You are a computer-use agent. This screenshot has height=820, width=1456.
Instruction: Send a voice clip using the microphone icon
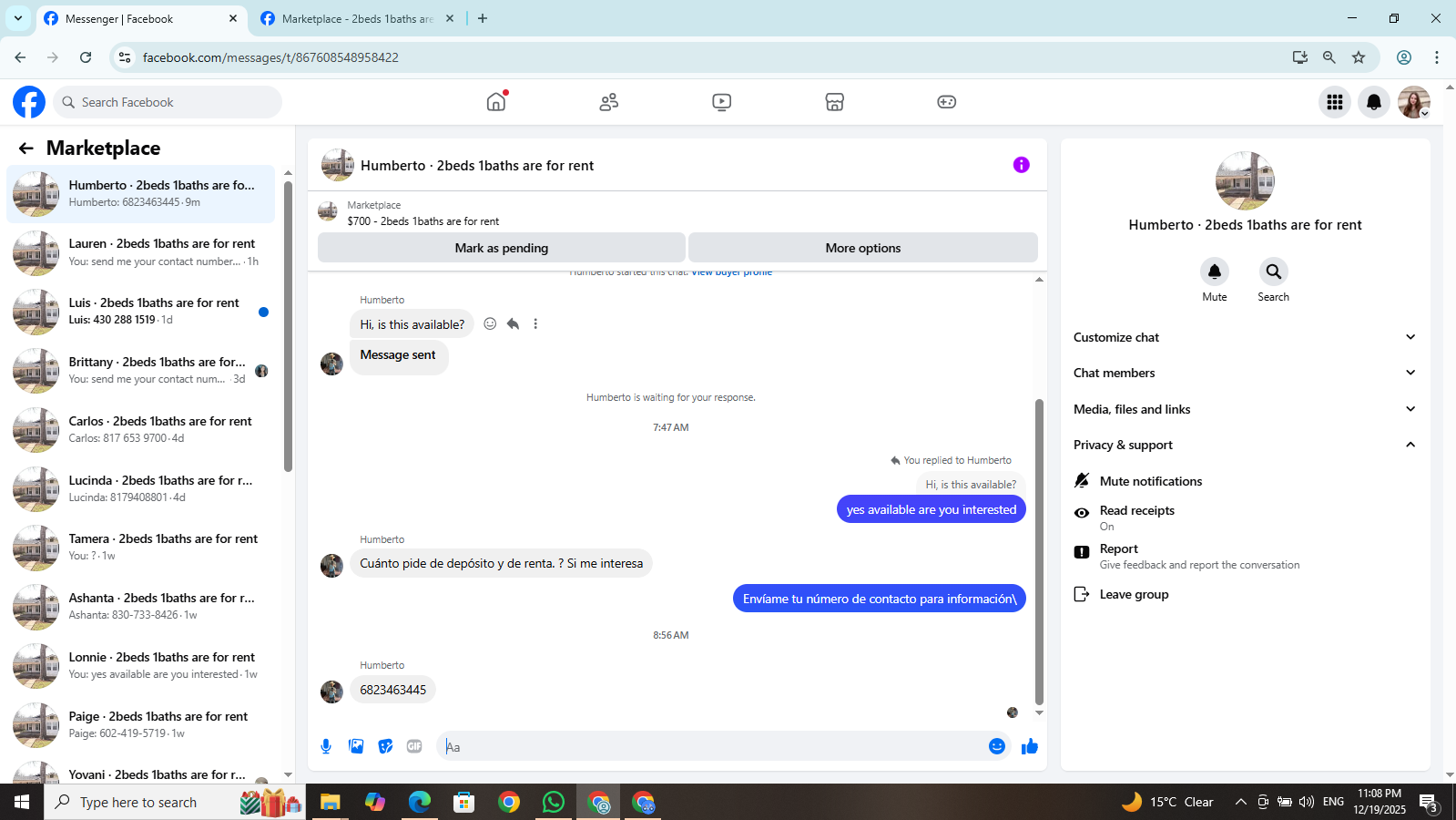(326, 746)
